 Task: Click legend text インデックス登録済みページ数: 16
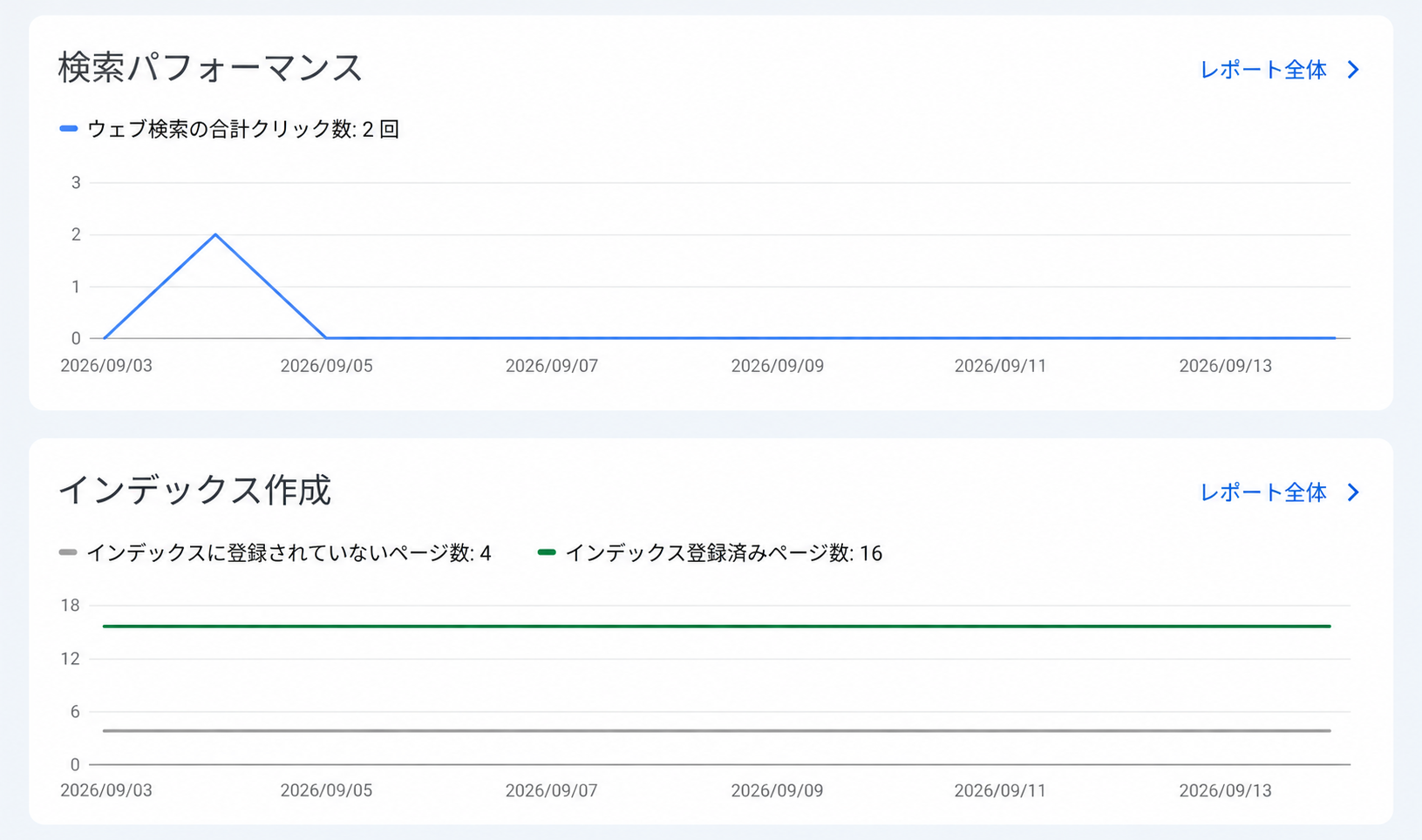click(724, 553)
